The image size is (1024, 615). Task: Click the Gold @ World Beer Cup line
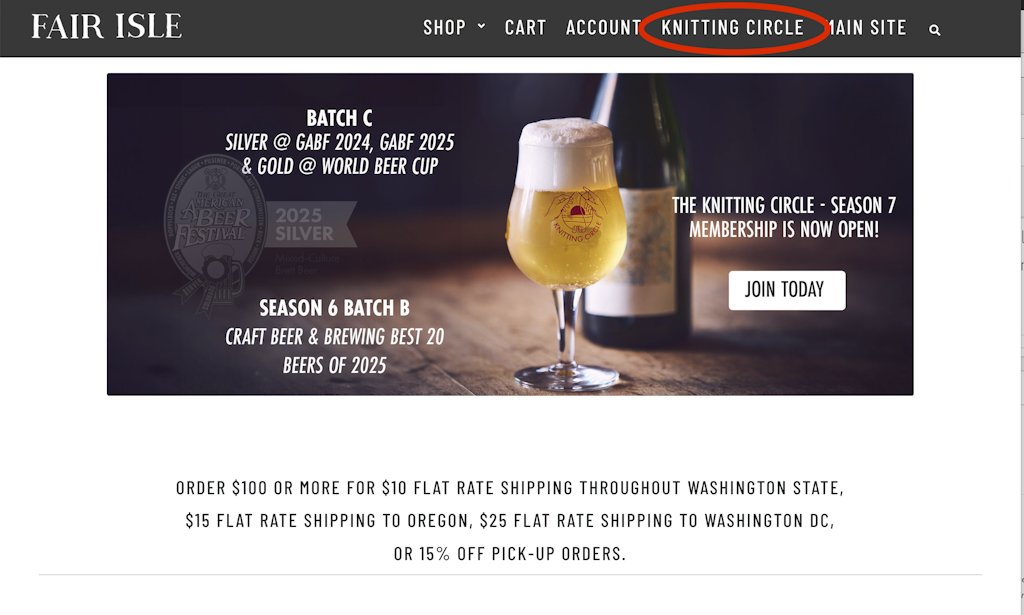(x=340, y=166)
